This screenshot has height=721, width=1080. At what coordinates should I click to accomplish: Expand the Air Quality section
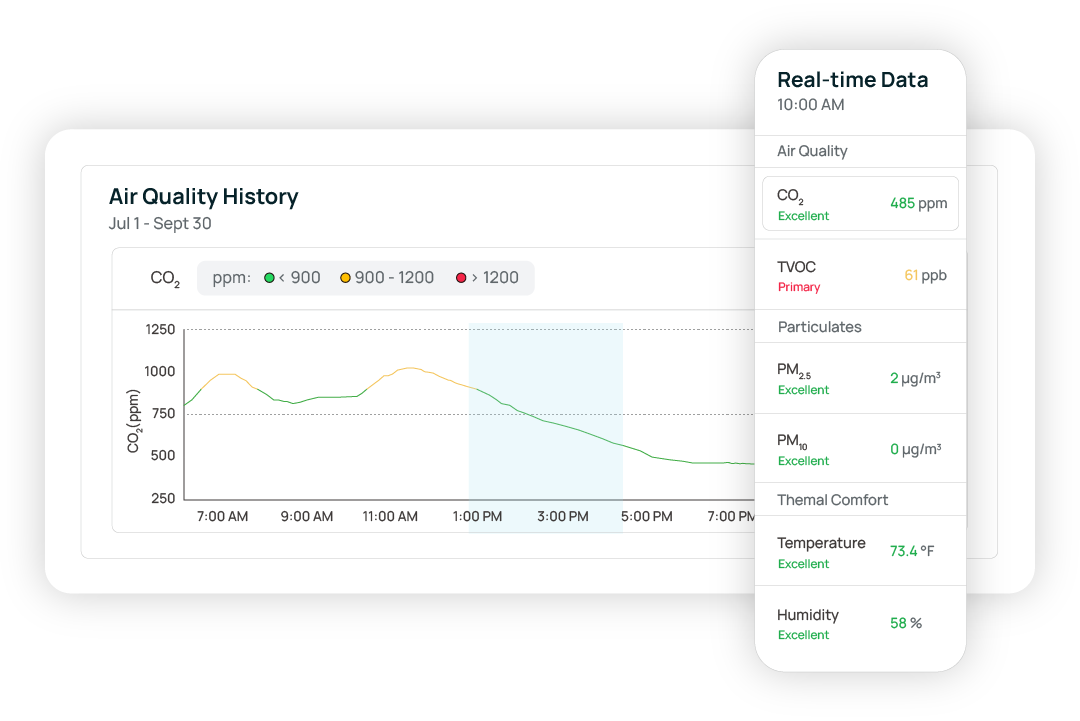click(812, 151)
